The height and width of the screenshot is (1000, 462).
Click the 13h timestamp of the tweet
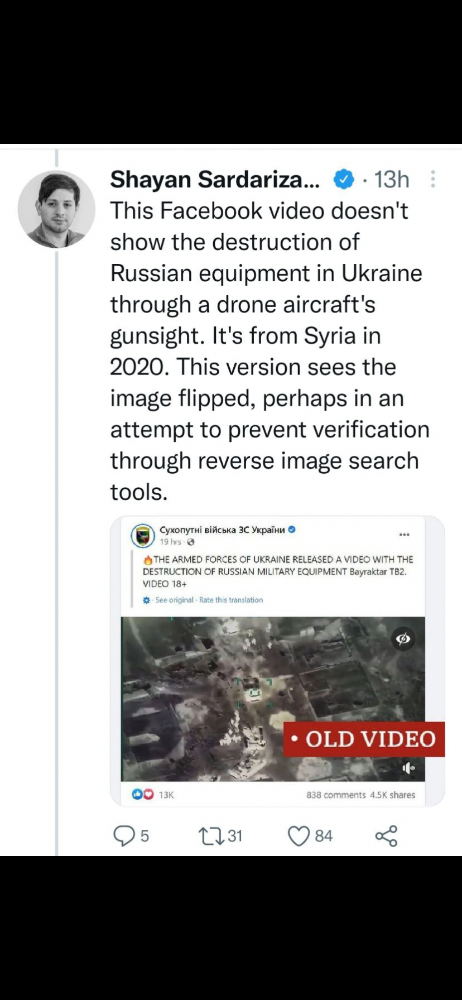[391, 180]
